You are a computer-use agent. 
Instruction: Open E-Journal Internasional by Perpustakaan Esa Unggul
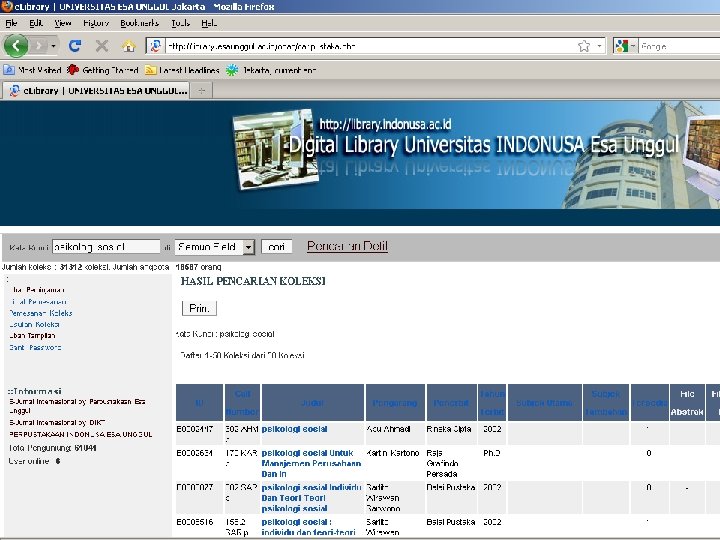click(77, 406)
